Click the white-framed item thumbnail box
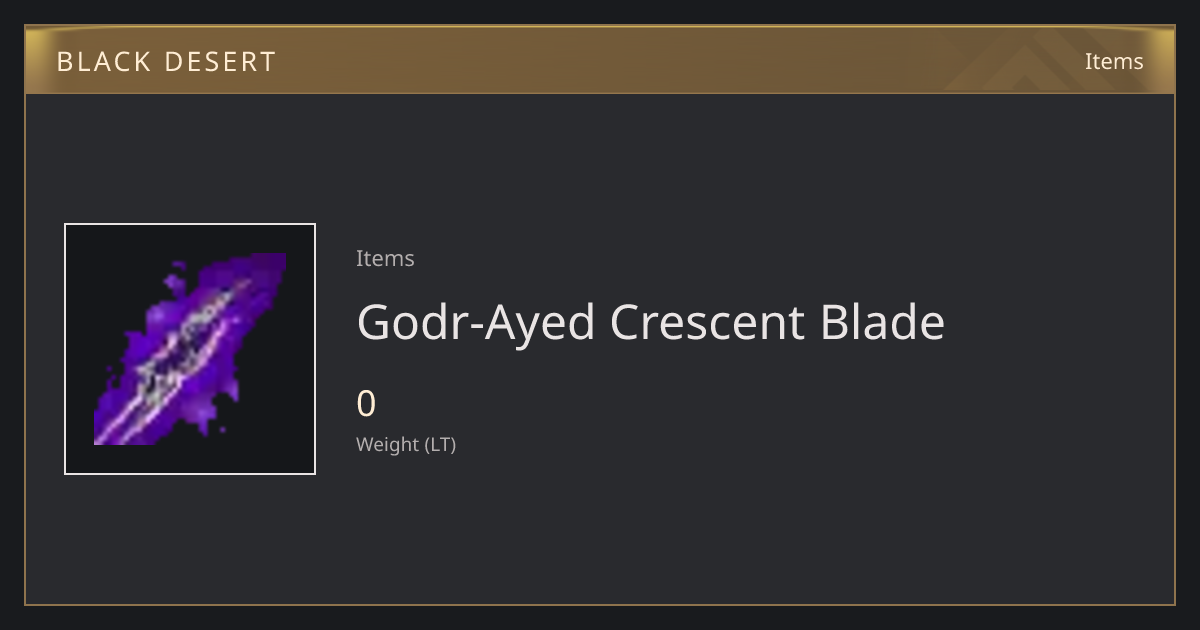This screenshot has height=630, width=1200. click(190, 349)
